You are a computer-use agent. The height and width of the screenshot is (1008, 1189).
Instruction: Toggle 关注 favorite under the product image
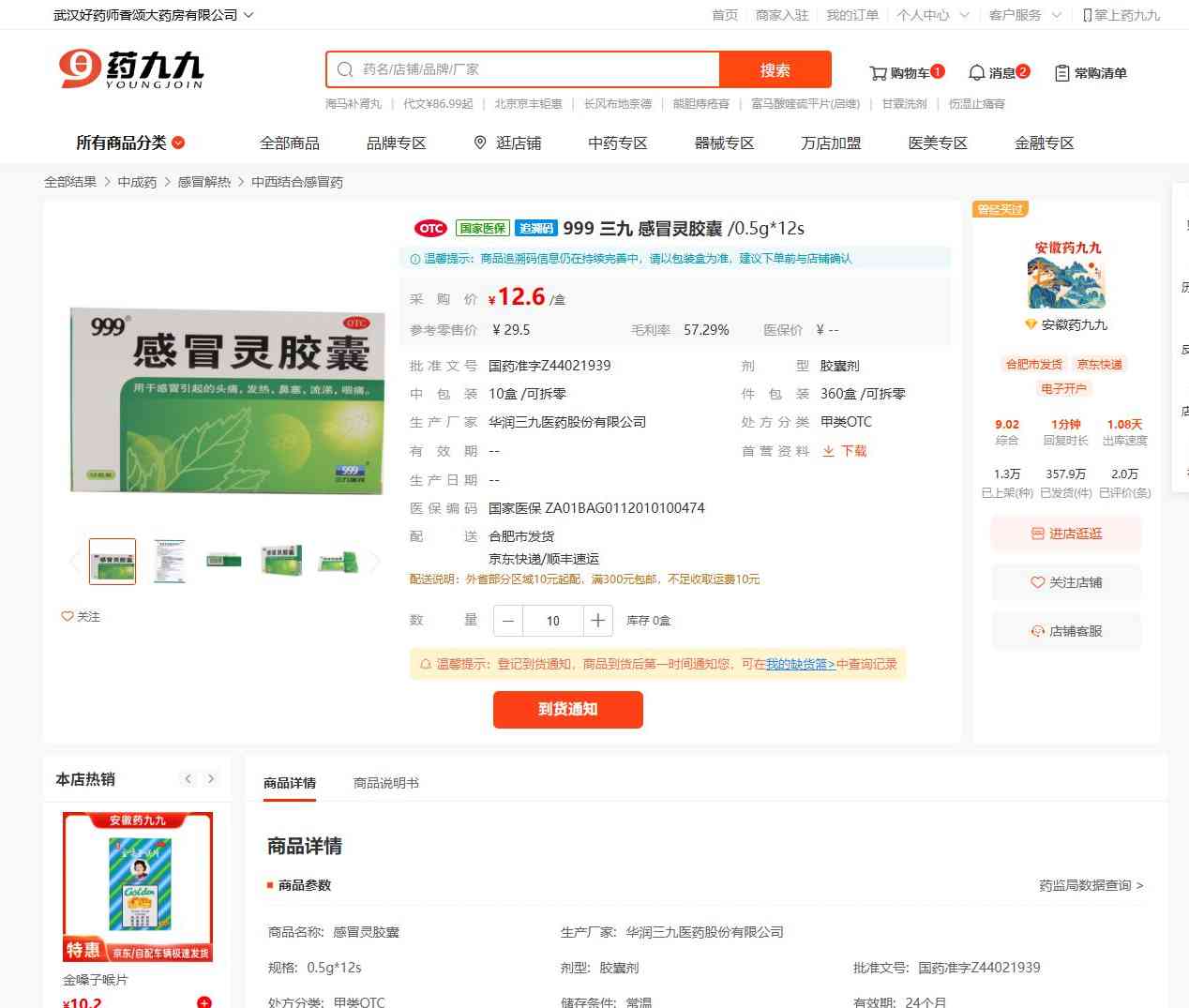[x=81, y=616]
